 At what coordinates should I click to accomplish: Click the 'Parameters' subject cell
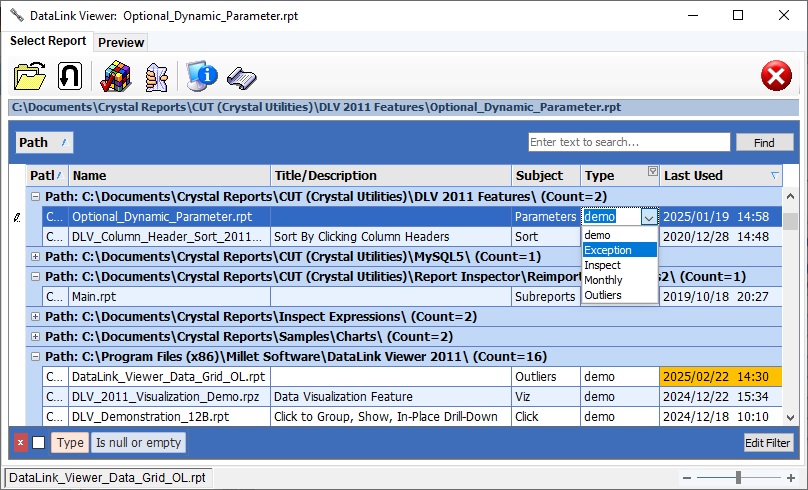coord(546,217)
